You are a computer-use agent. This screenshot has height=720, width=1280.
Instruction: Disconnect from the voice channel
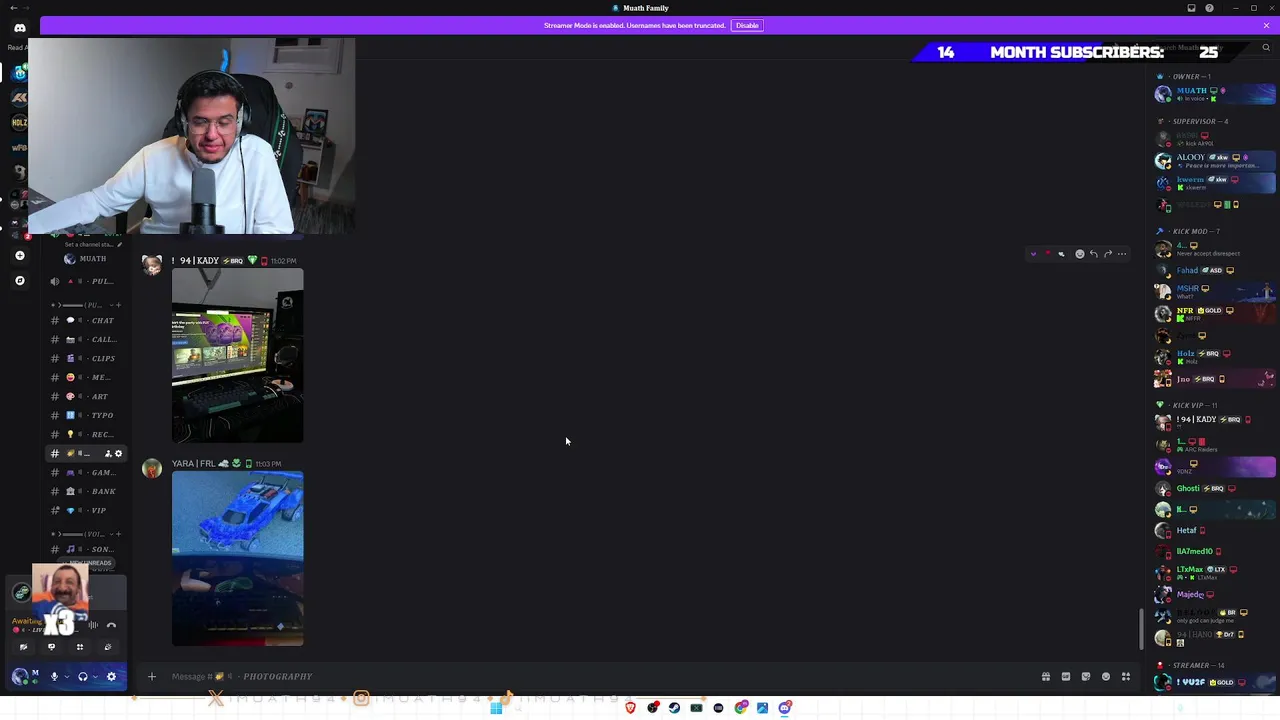coord(111,626)
